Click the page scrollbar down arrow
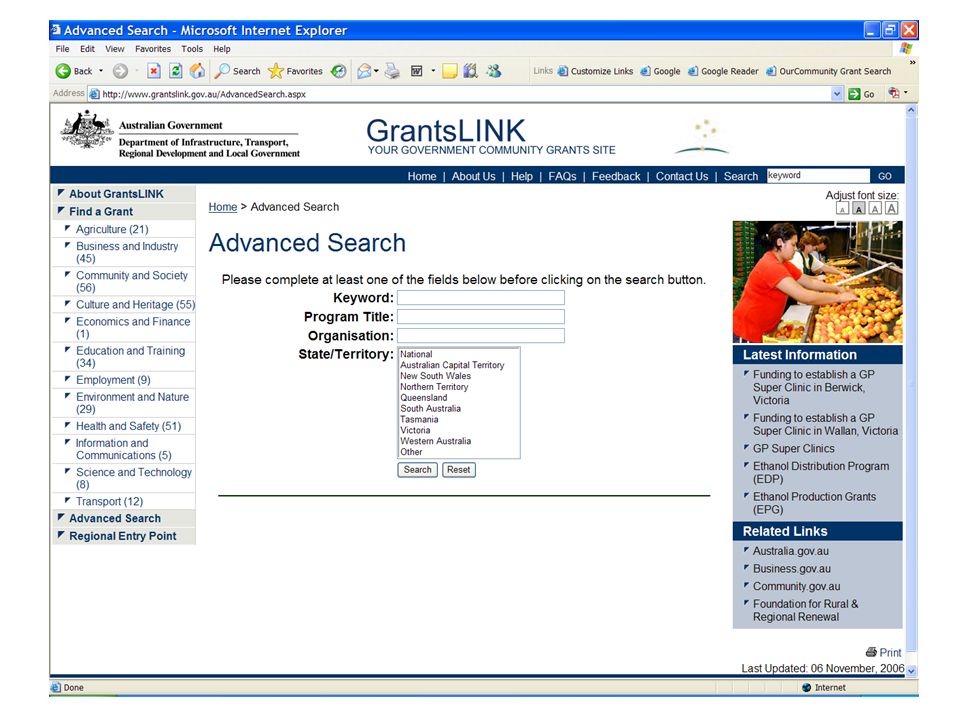The image size is (960, 720). [911, 670]
